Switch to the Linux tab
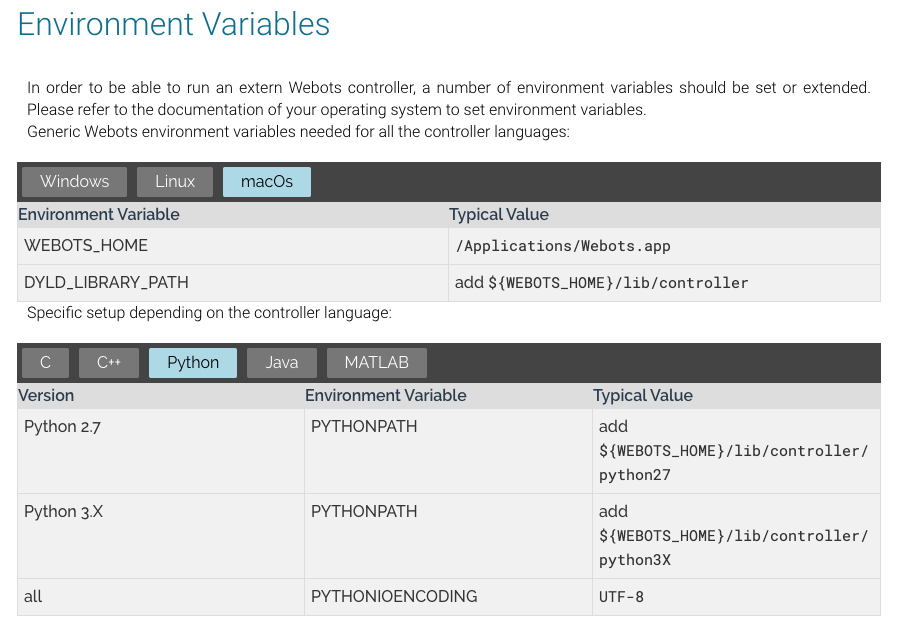The image size is (909, 633). pos(174,182)
